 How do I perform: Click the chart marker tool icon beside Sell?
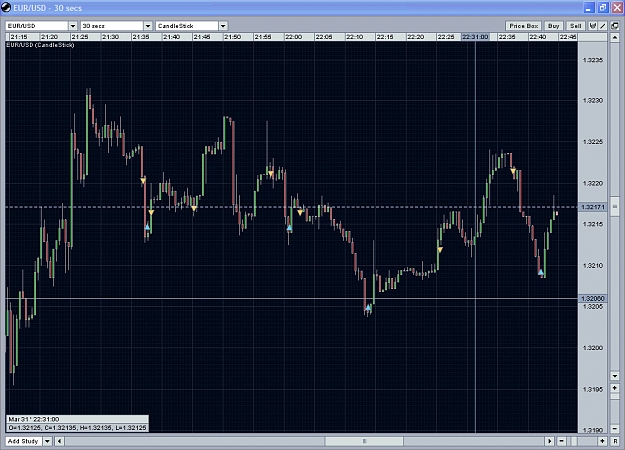(x=593, y=26)
